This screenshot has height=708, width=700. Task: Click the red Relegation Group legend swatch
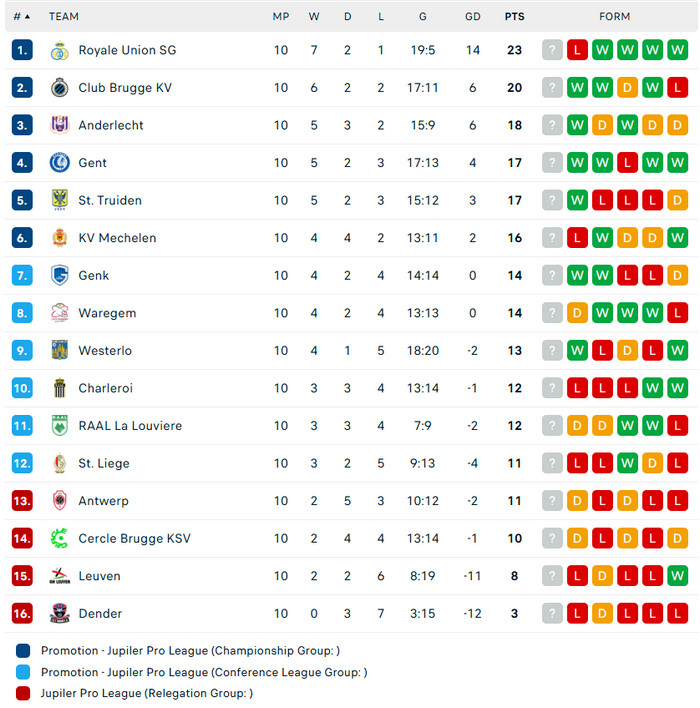pos(23,693)
